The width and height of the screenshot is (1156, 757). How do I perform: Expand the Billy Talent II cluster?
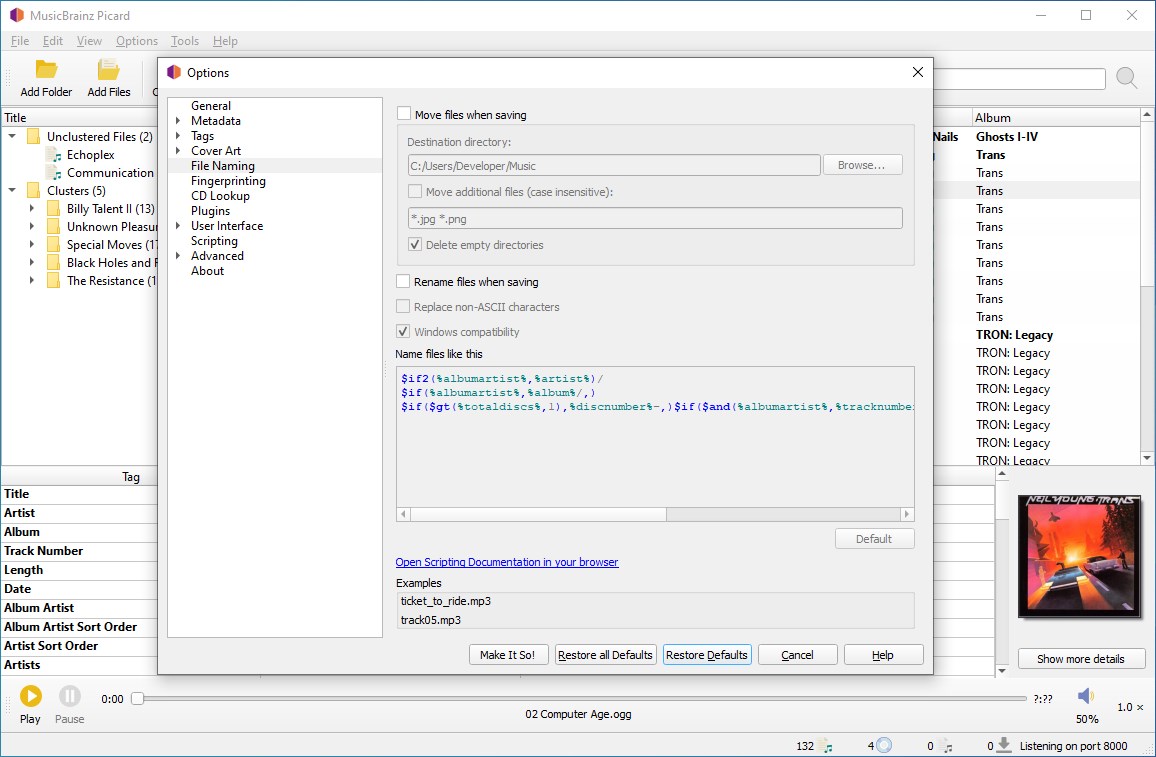point(30,208)
